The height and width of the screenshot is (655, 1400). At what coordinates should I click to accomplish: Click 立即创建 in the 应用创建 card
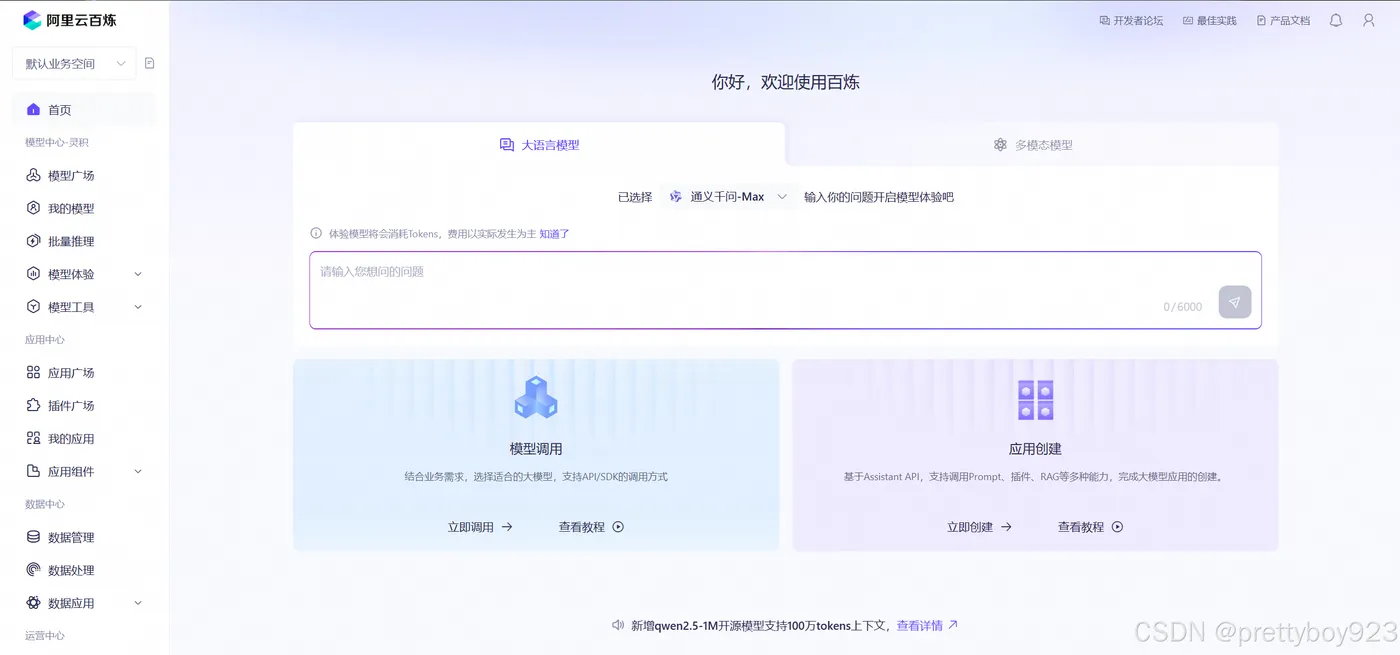(979, 527)
